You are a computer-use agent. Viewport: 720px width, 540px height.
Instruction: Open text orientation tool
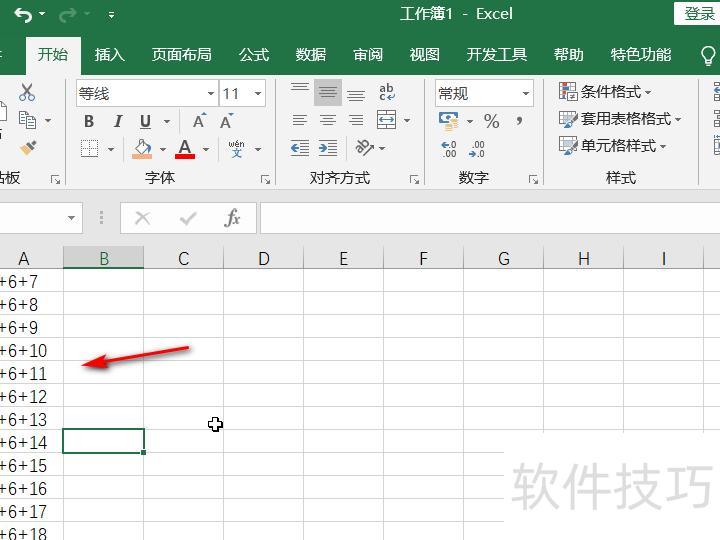(365, 147)
